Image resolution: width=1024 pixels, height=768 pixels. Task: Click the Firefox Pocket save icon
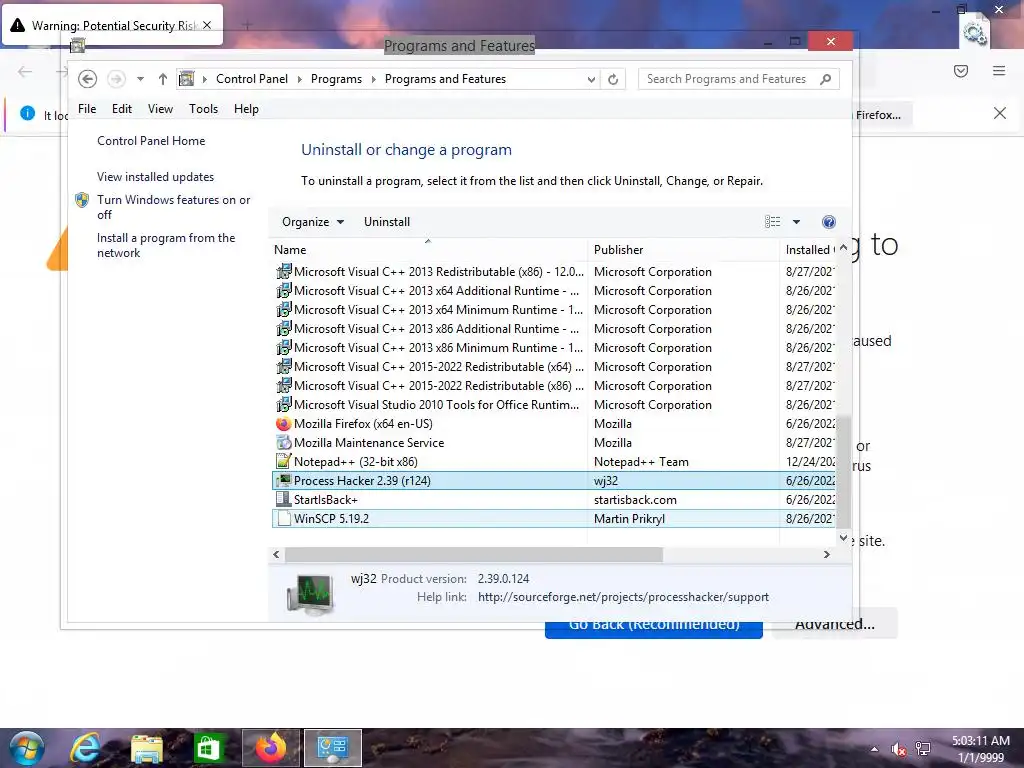click(961, 71)
